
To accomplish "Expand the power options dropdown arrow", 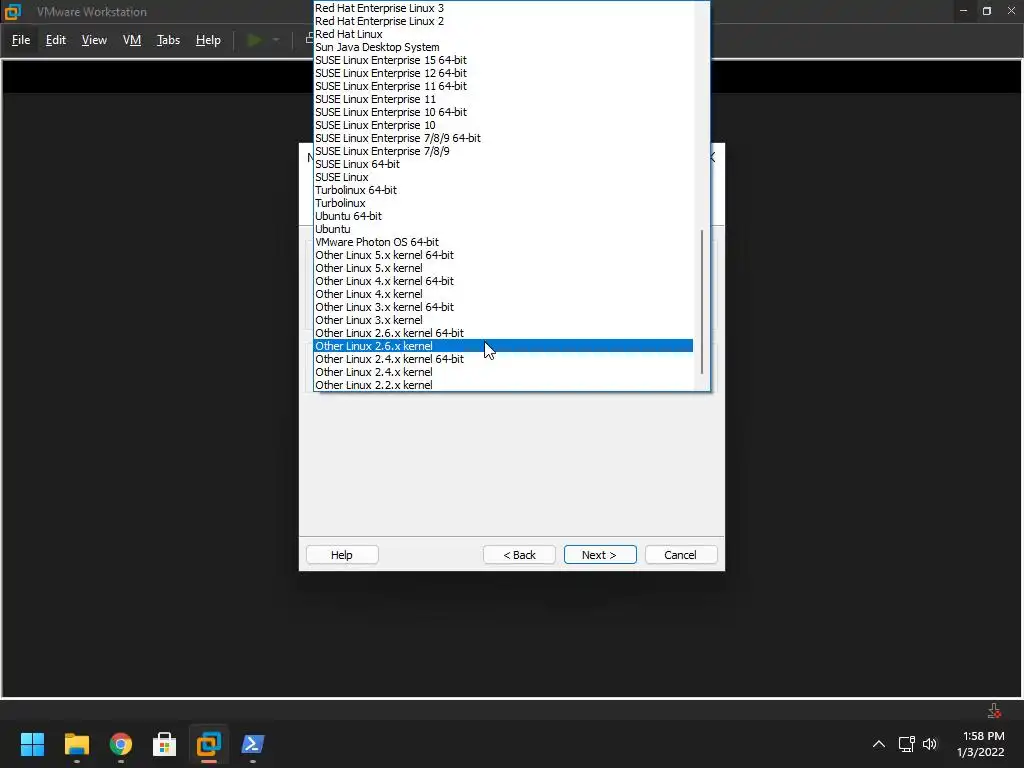I will pyautogui.click(x=276, y=40).
